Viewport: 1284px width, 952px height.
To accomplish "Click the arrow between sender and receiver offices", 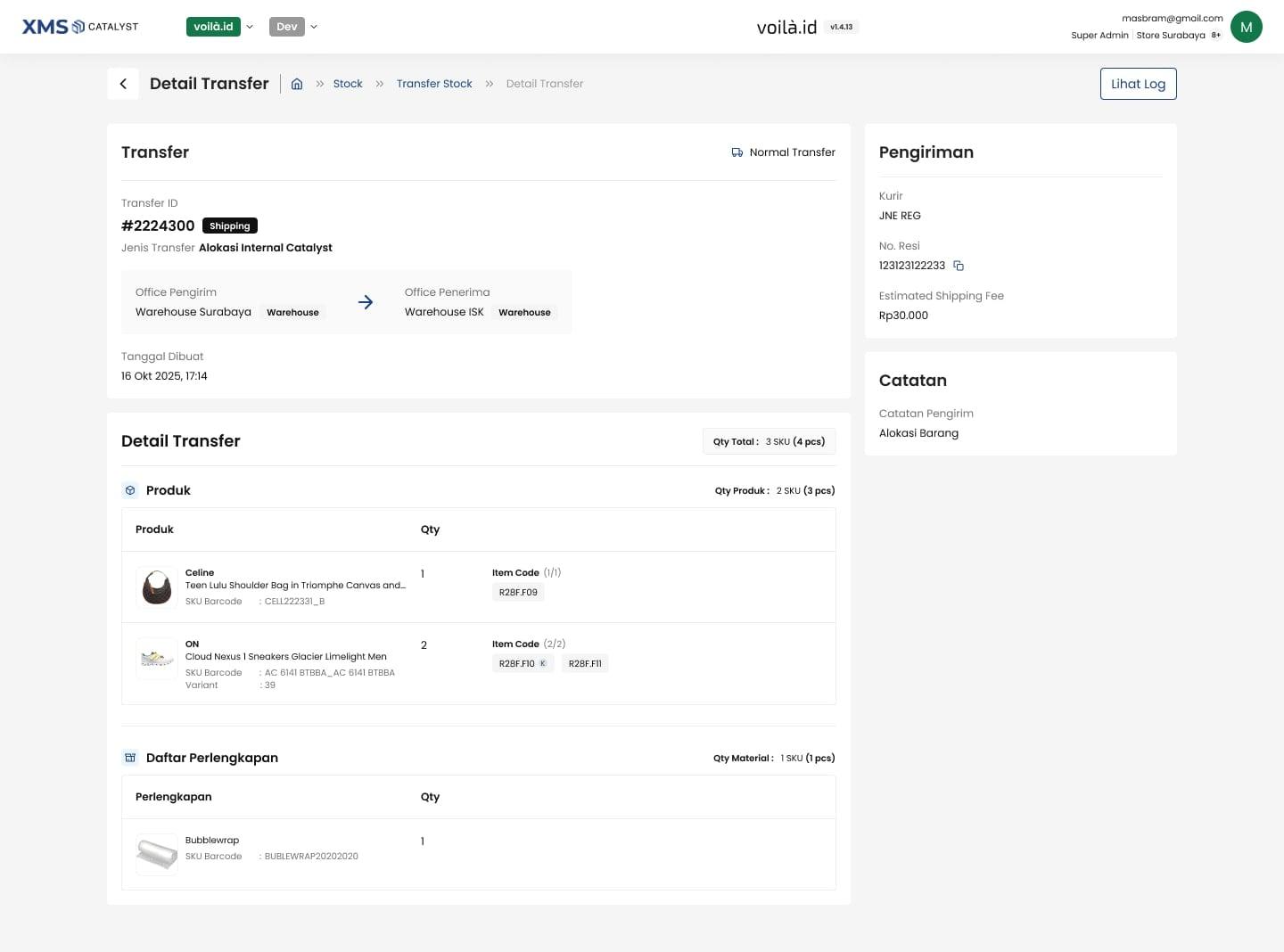I will pos(366,302).
